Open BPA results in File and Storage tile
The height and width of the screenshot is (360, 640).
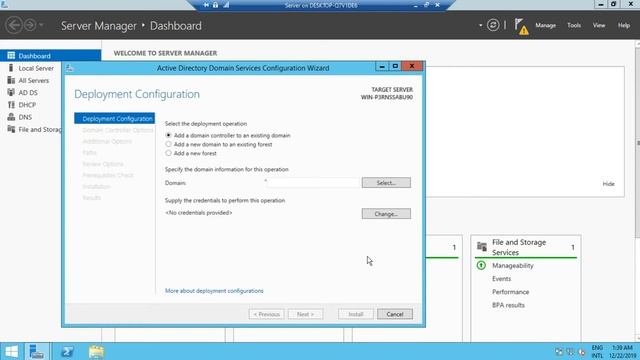(508, 305)
